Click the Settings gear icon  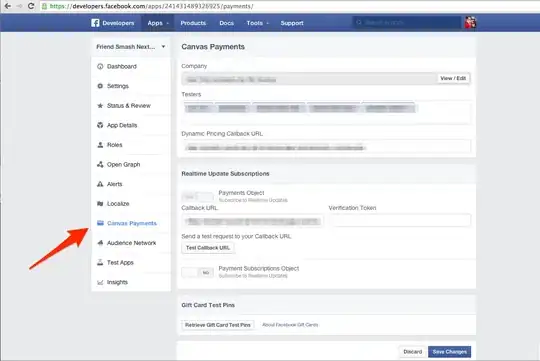(x=100, y=86)
